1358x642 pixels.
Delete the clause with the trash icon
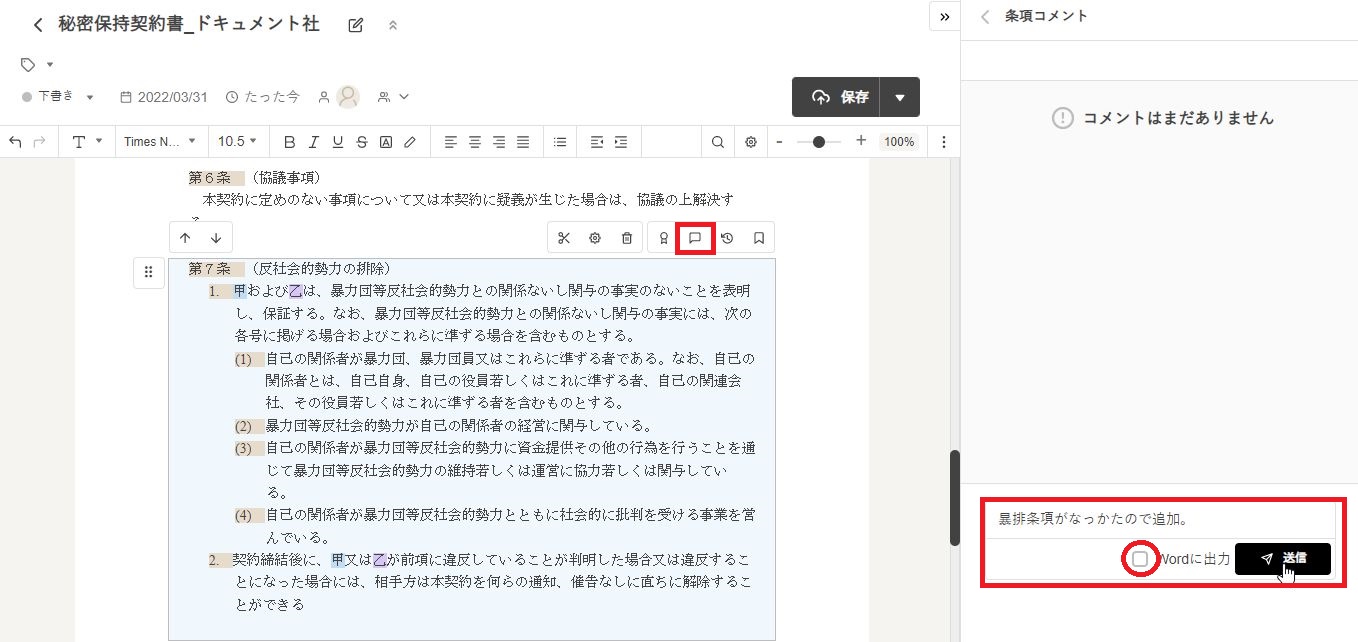pos(627,238)
